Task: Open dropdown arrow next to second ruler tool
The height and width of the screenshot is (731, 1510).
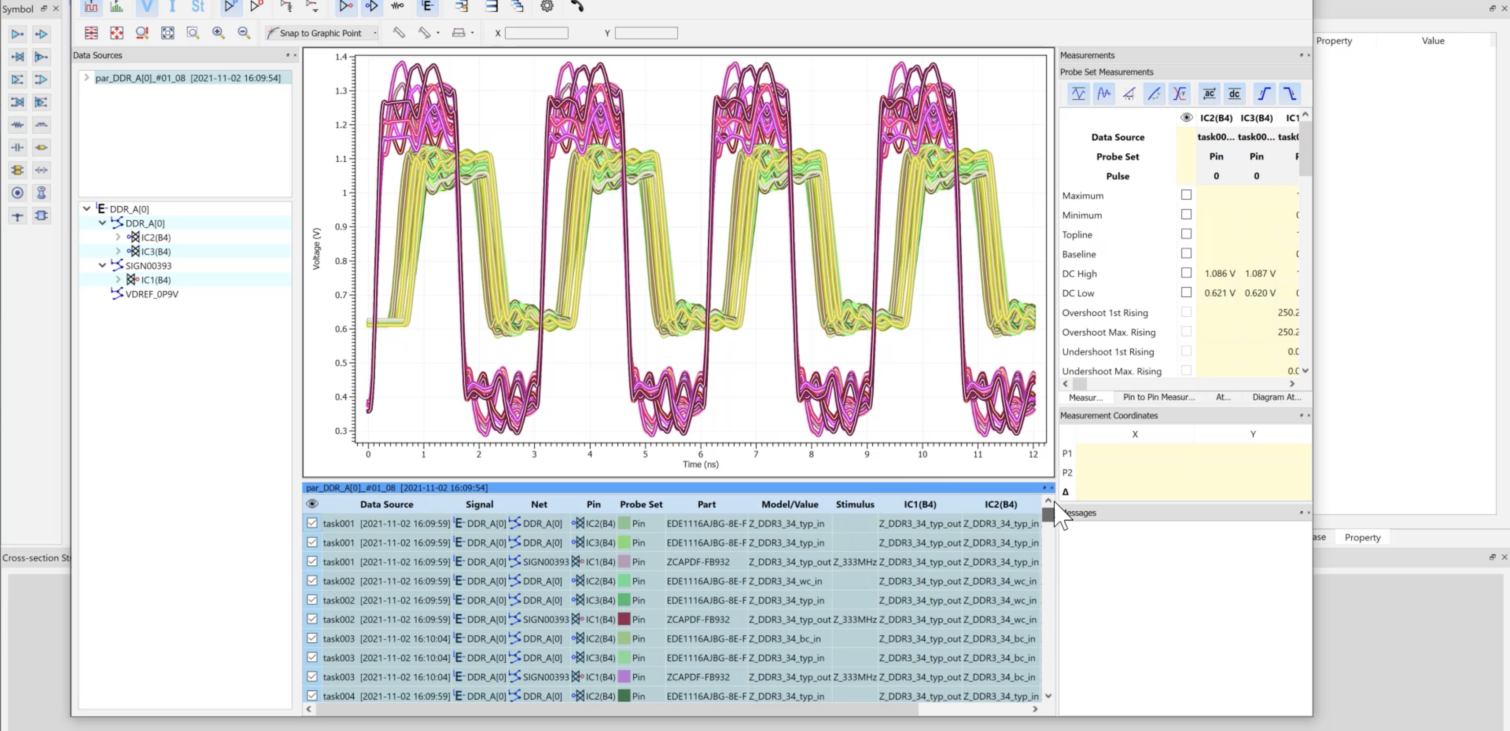Action: click(438, 33)
